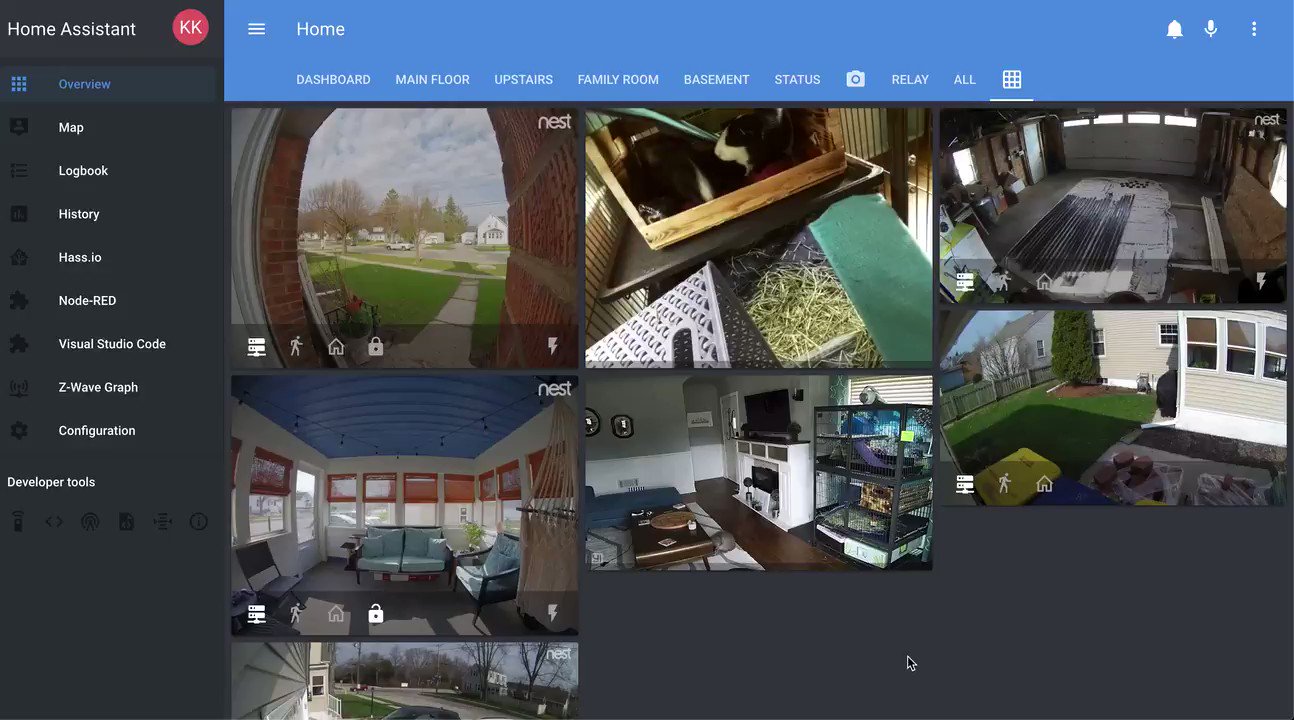This screenshot has height=720, width=1294.
Task: Toggle motion walker icon on porch camera
Action: pyautogui.click(x=296, y=613)
